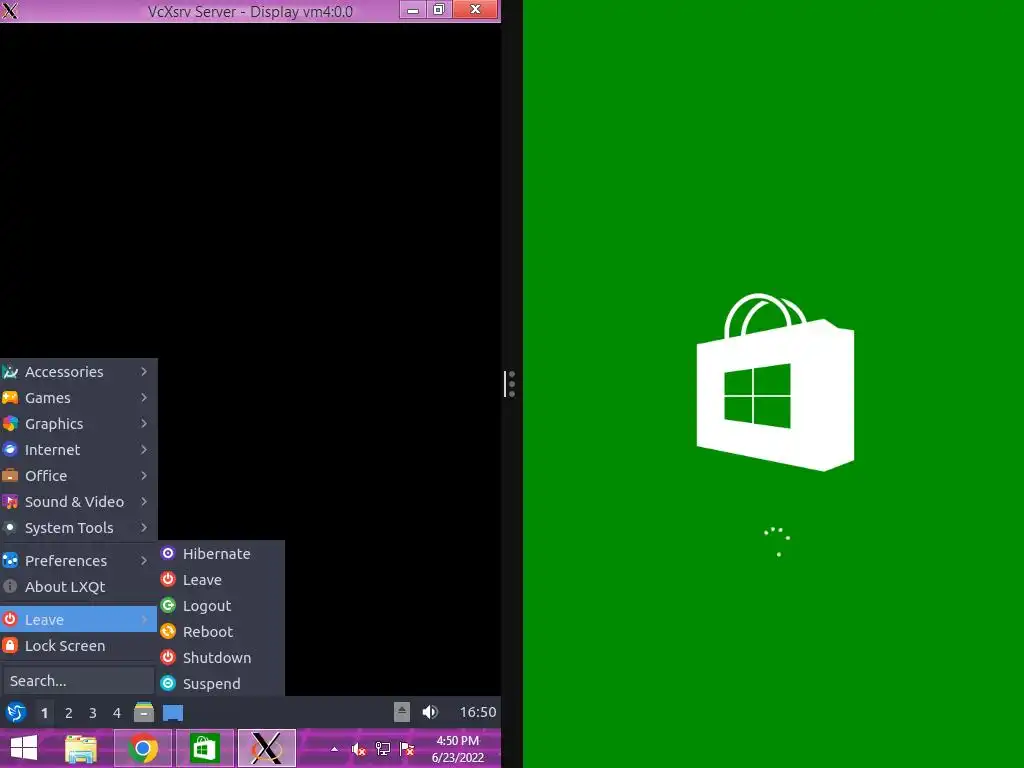
Task: Click the Lock Screen padlock icon
Action: click(10, 645)
